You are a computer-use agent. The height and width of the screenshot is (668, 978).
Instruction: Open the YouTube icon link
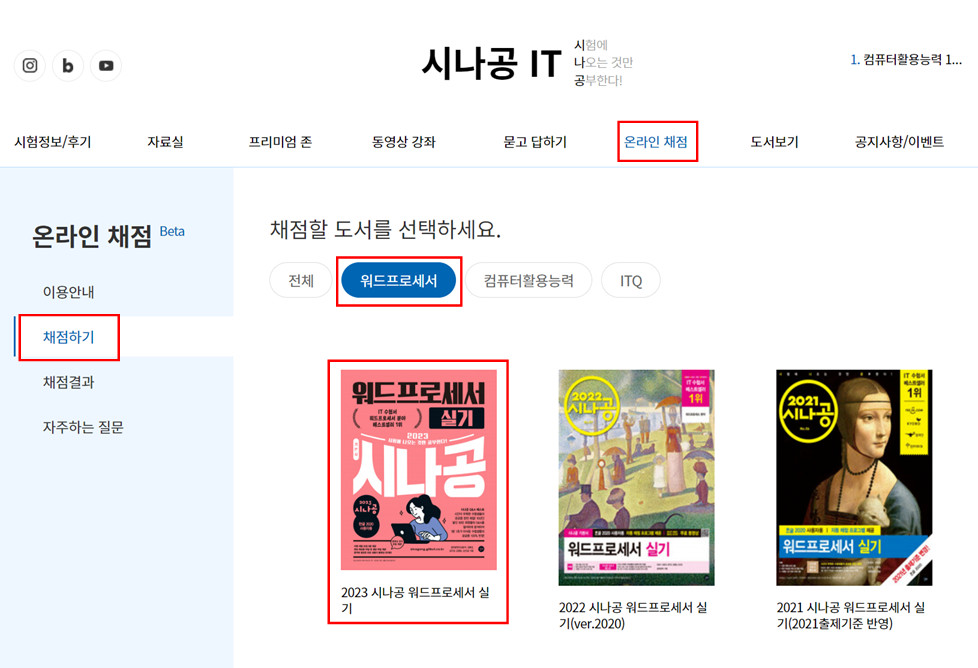point(106,65)
